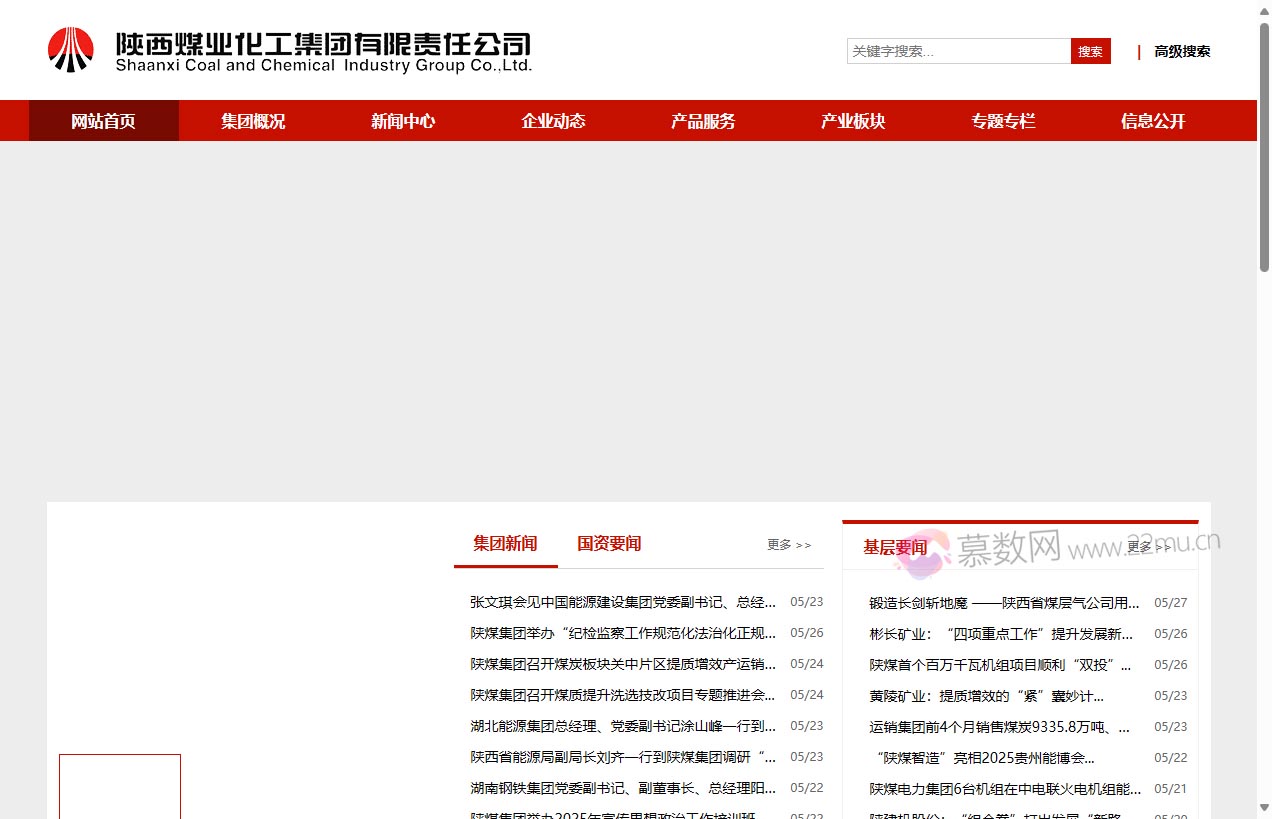Switch to the 国资要闻 tab
1272x819 pixels.
coord(609,544)
